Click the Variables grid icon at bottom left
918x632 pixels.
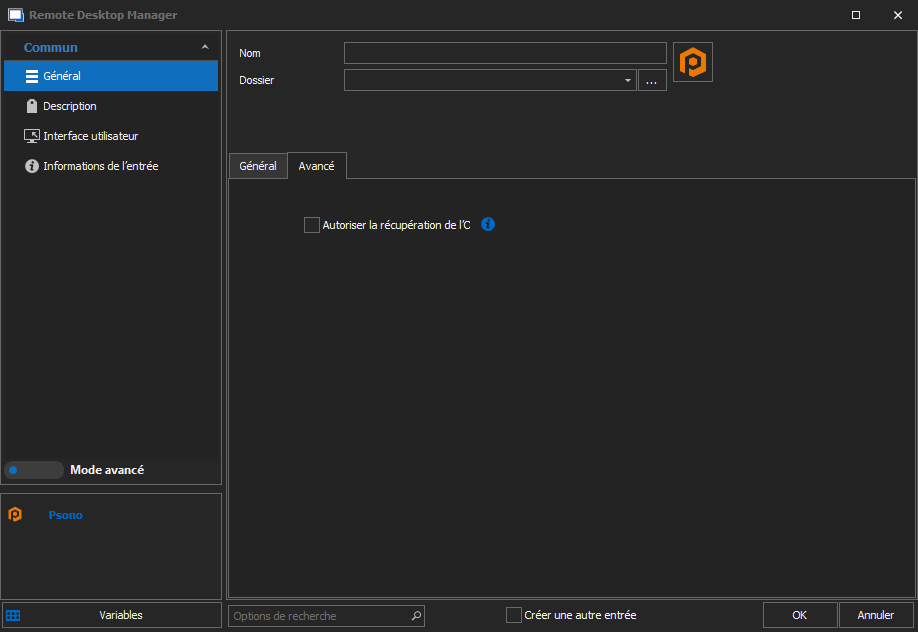[13, 615]
